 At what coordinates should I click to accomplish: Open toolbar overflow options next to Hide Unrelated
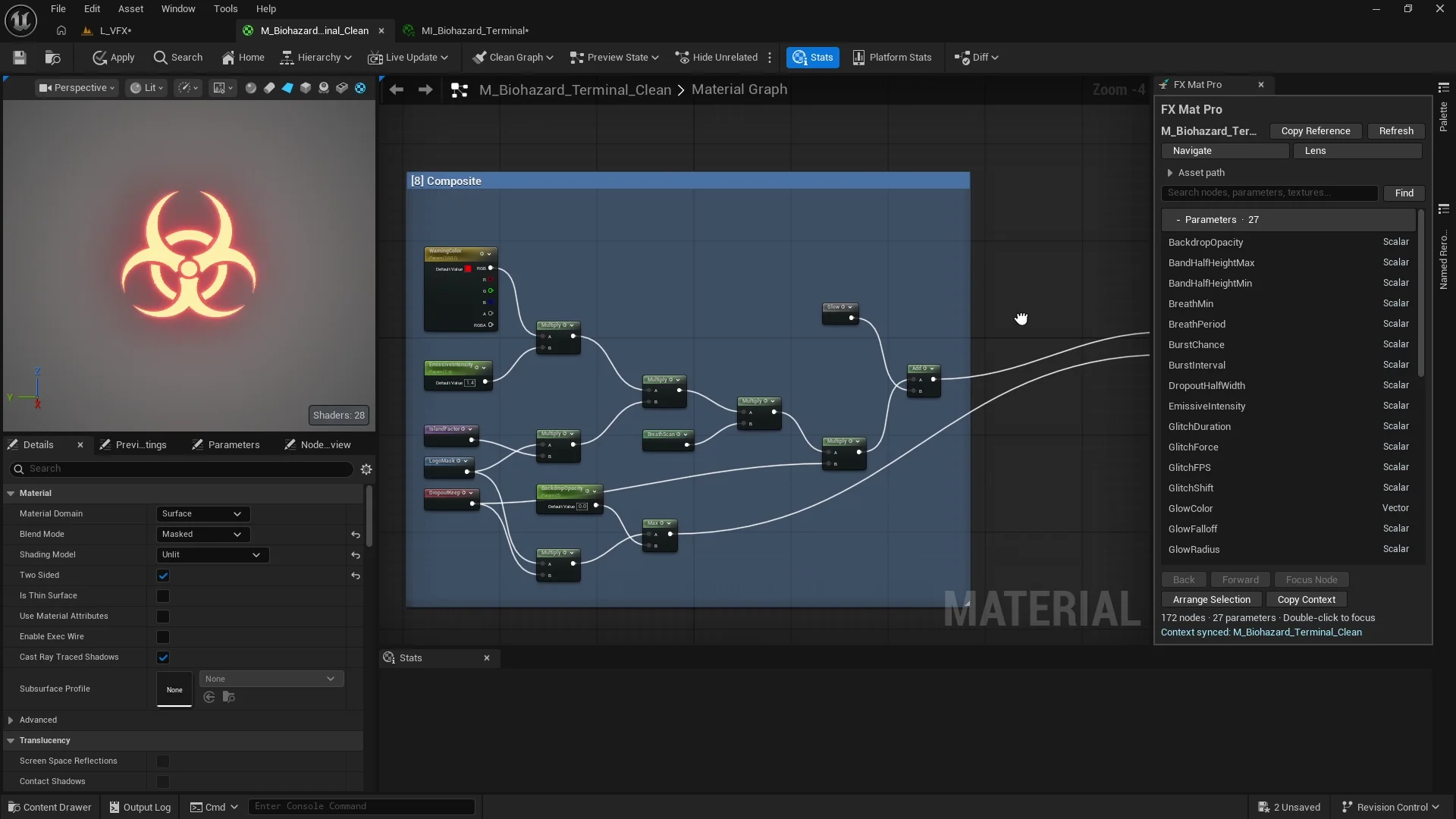[x=770, y=58]
